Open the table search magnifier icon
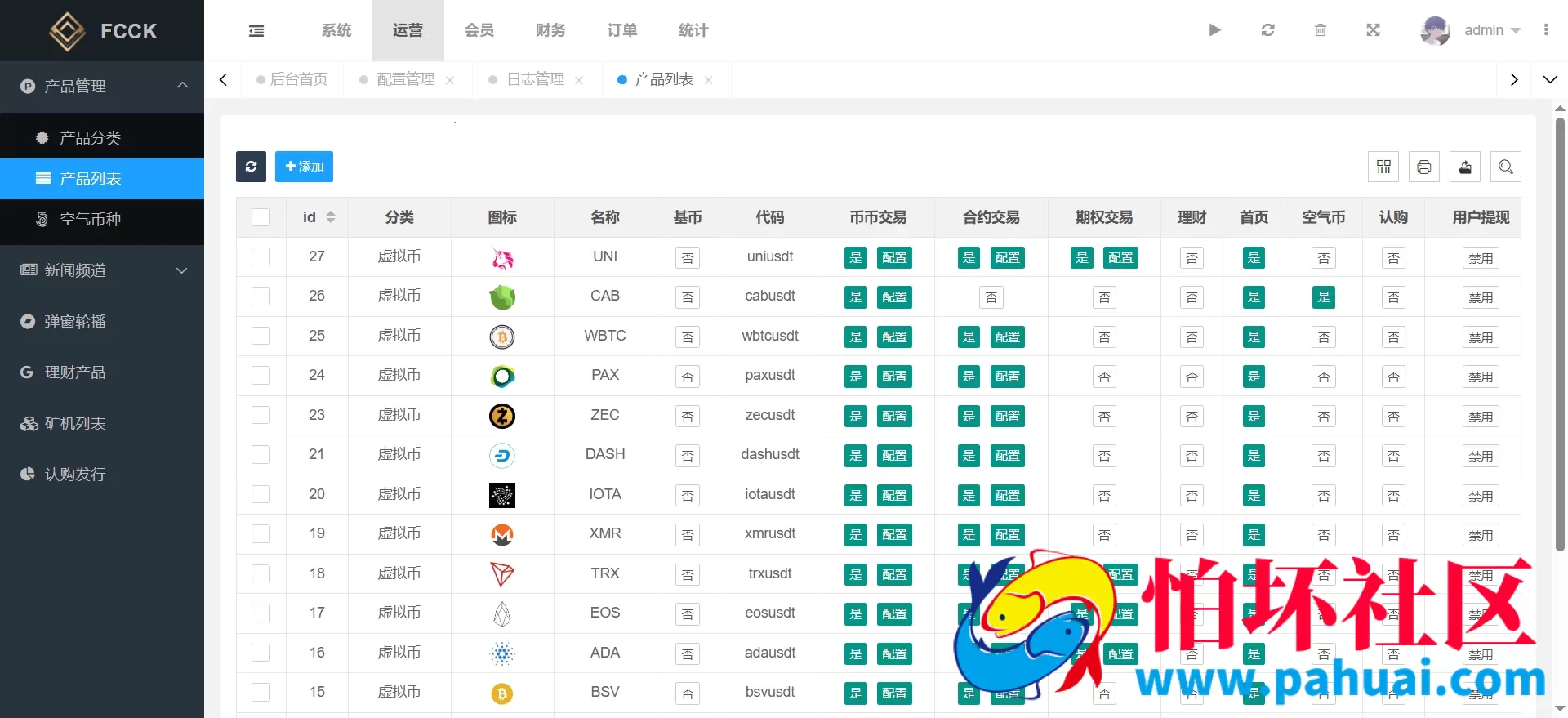This screenshot has width=1568, height=718. 1506,167
